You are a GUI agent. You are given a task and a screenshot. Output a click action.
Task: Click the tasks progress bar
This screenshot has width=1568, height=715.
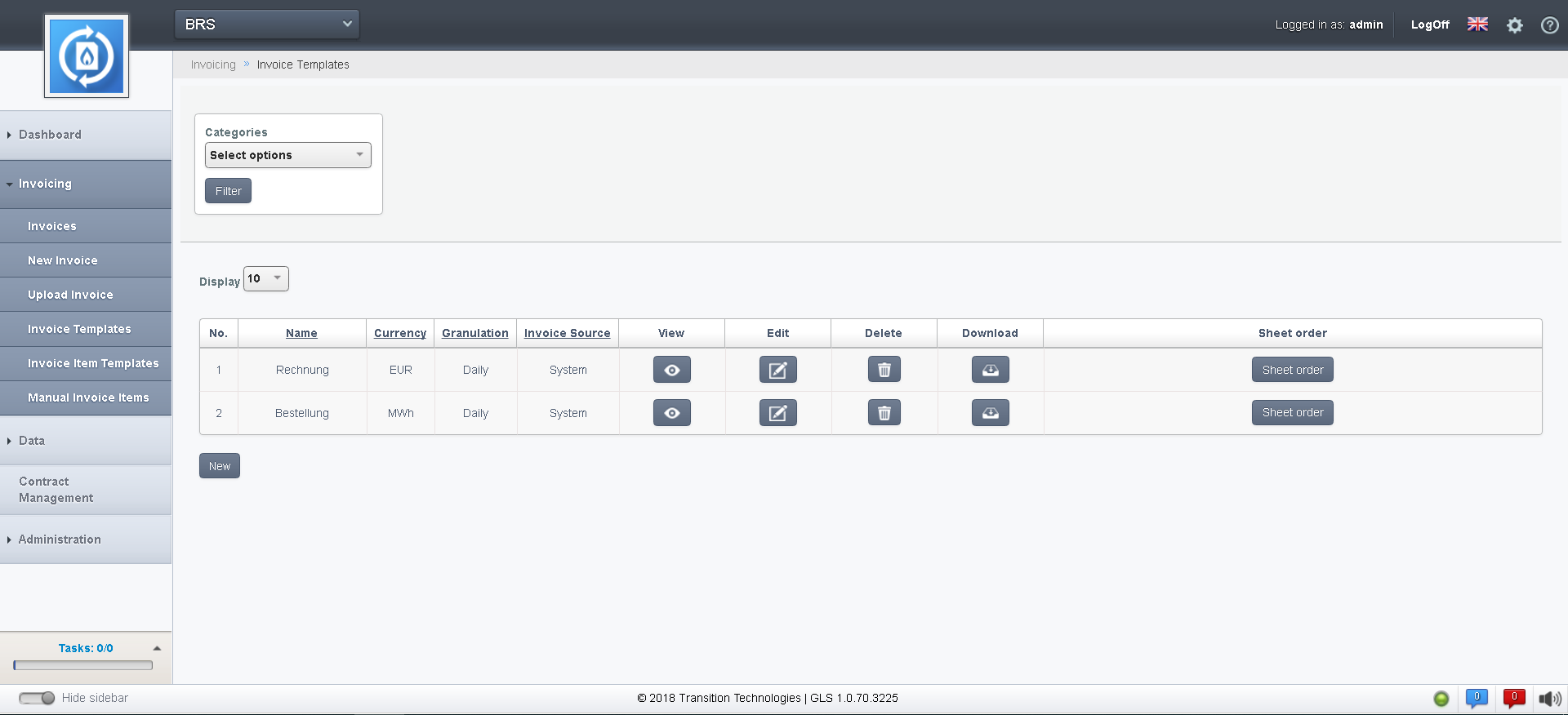tap(83, 665)
